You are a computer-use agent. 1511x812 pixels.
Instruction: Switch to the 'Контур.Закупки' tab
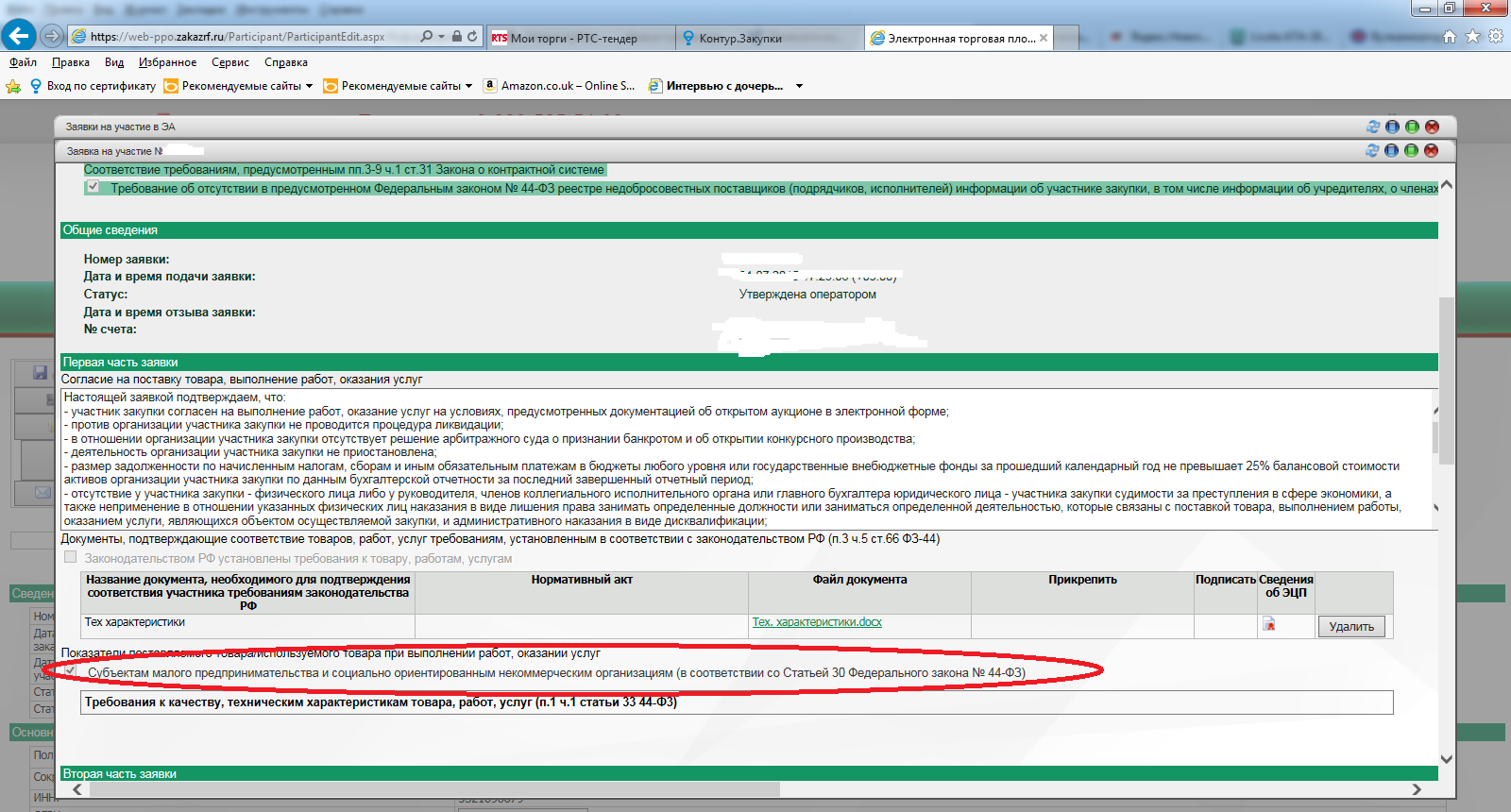pyautogui.click(x=739, y=39)
